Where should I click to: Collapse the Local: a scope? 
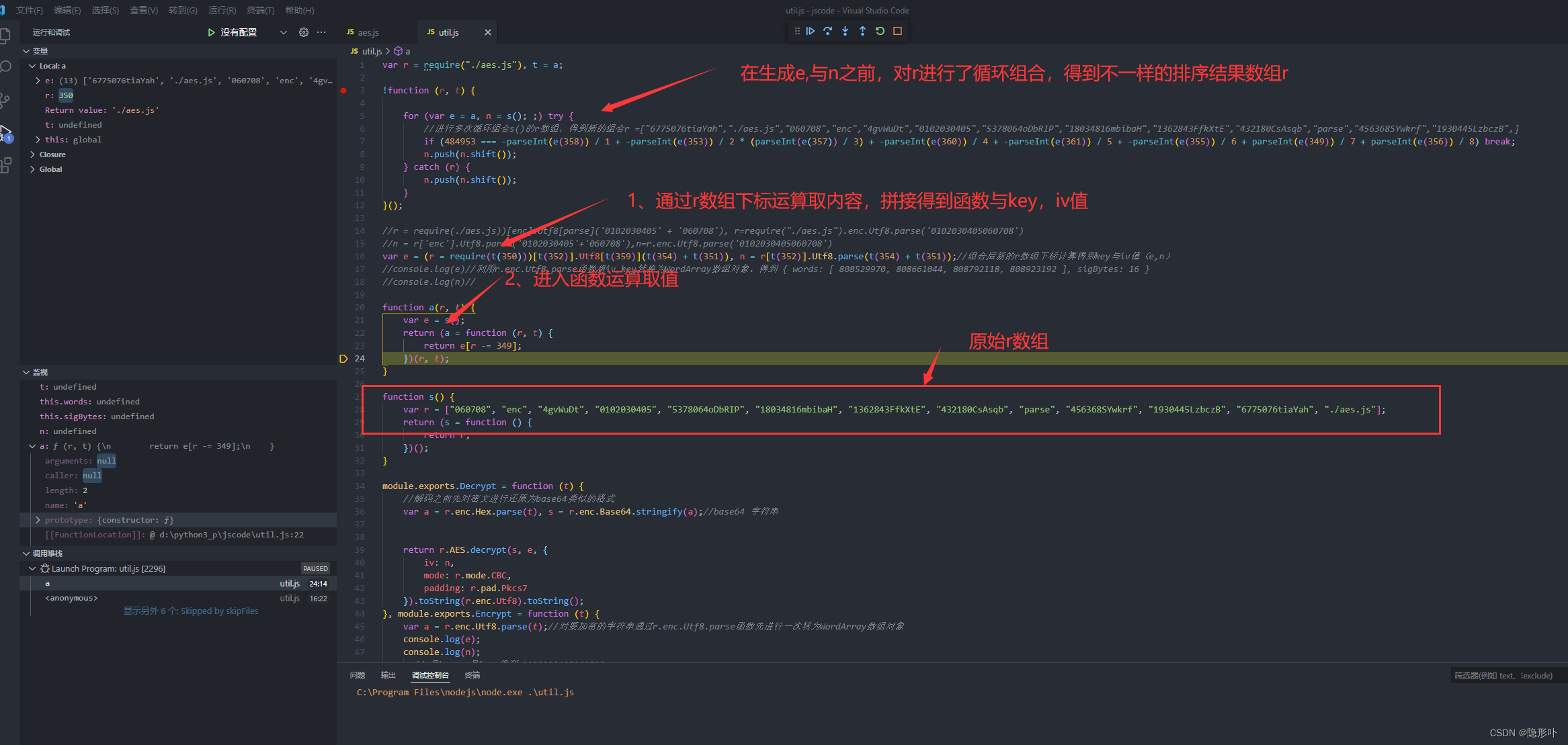pyautogui.click(x=32, y=66)
